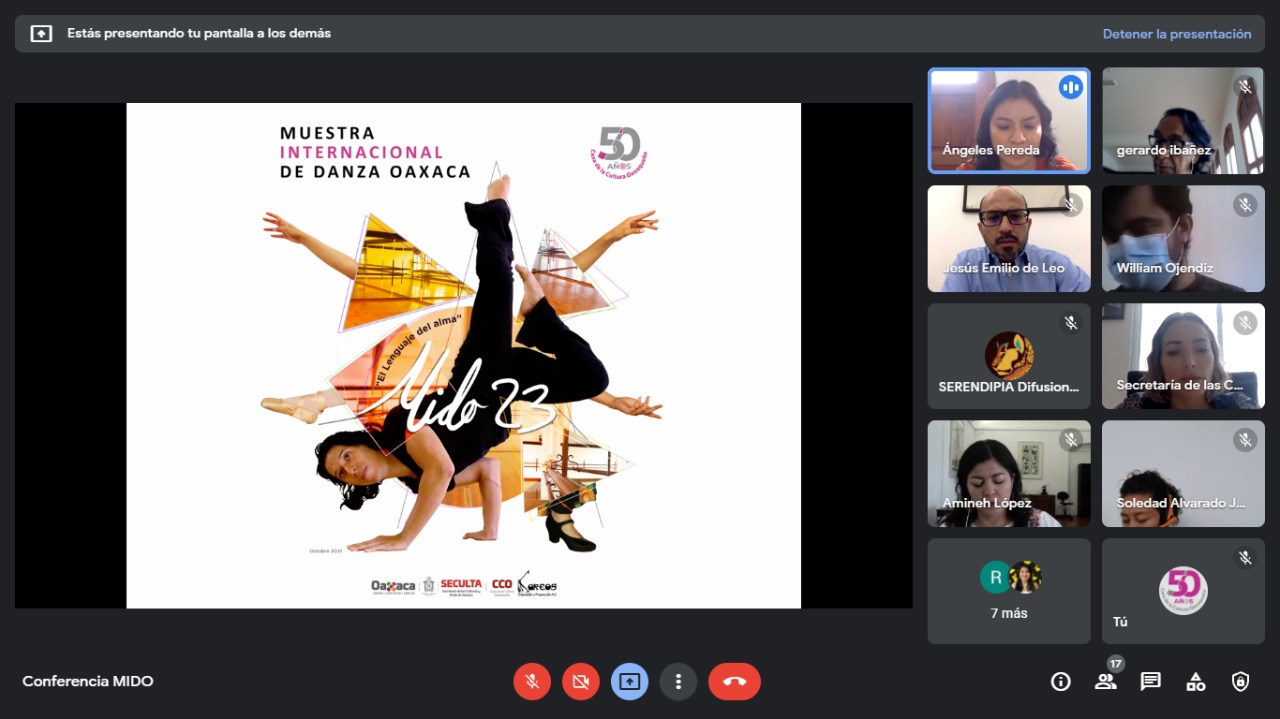The width and height of the screenshot is (1280, 719).
Task: Select William Ojendiz video tile
Action: point(1182,238)
